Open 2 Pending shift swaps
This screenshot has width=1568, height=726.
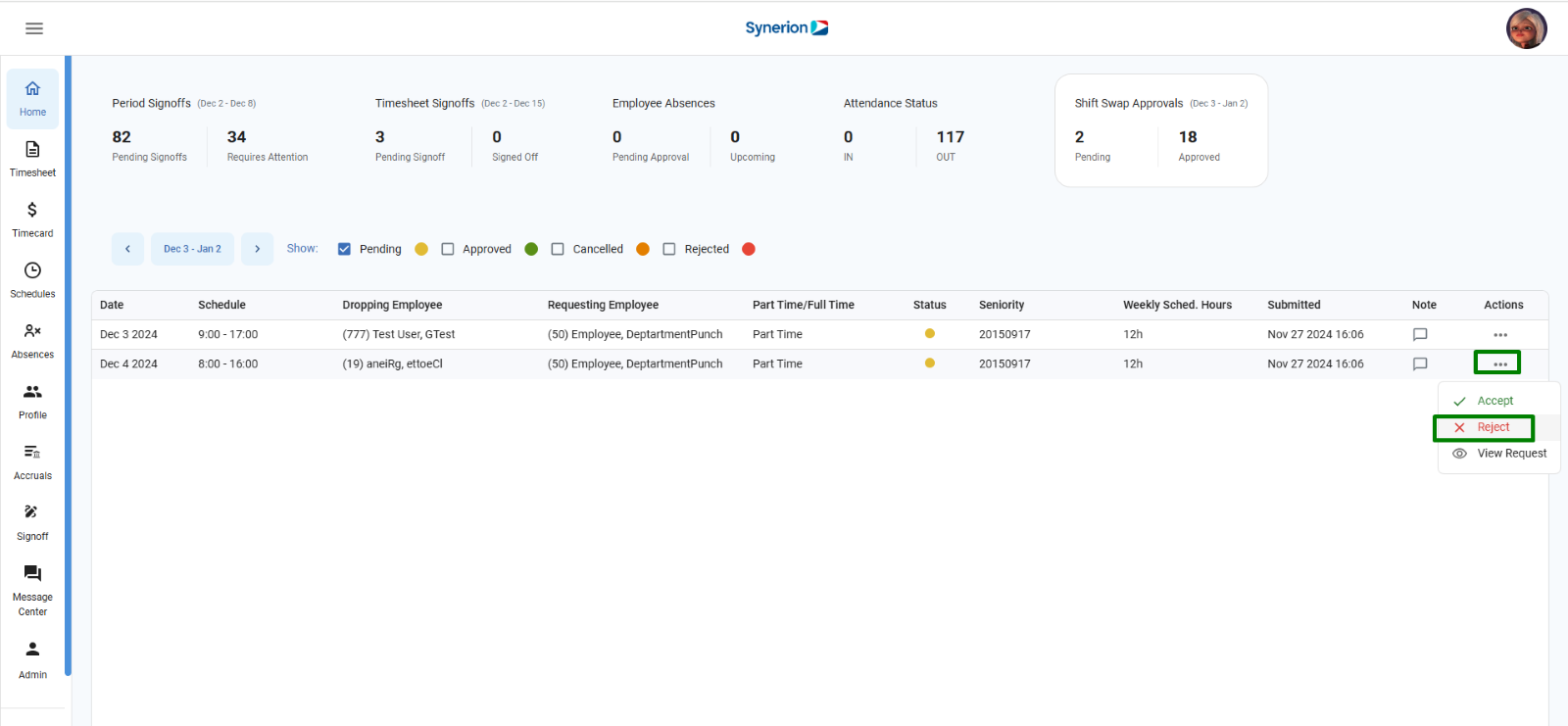(x=1093, y=145)
